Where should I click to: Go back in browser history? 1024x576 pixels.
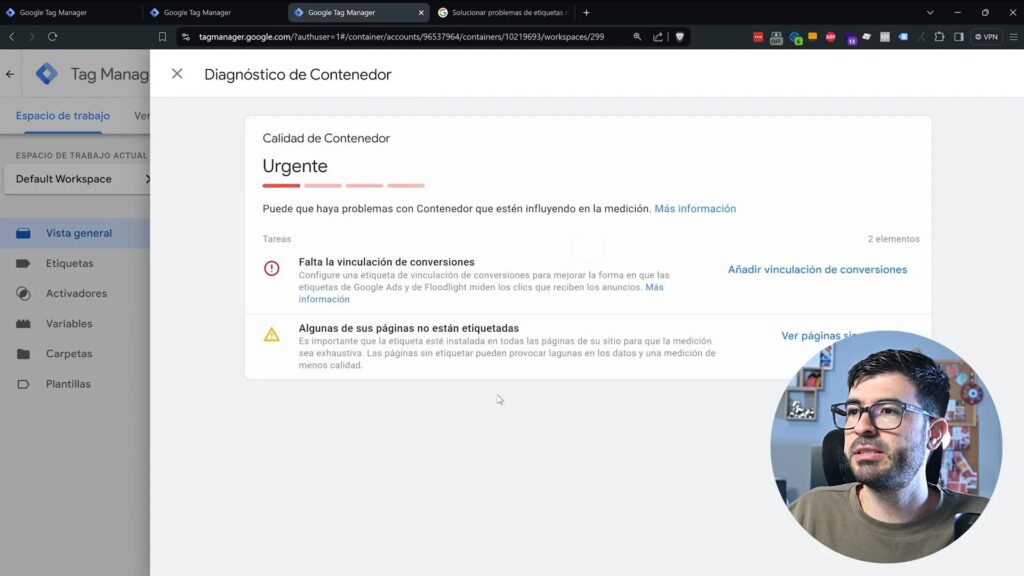[12, 37]
